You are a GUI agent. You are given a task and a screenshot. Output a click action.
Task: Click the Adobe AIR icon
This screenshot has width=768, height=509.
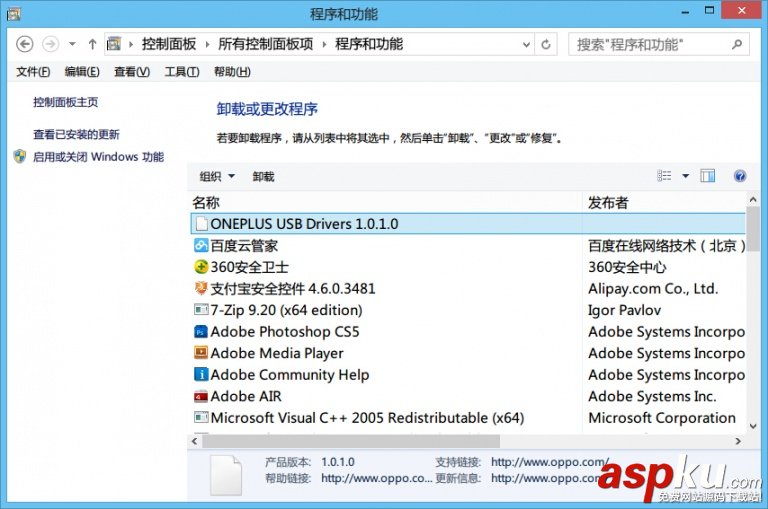tap(201, 396)
